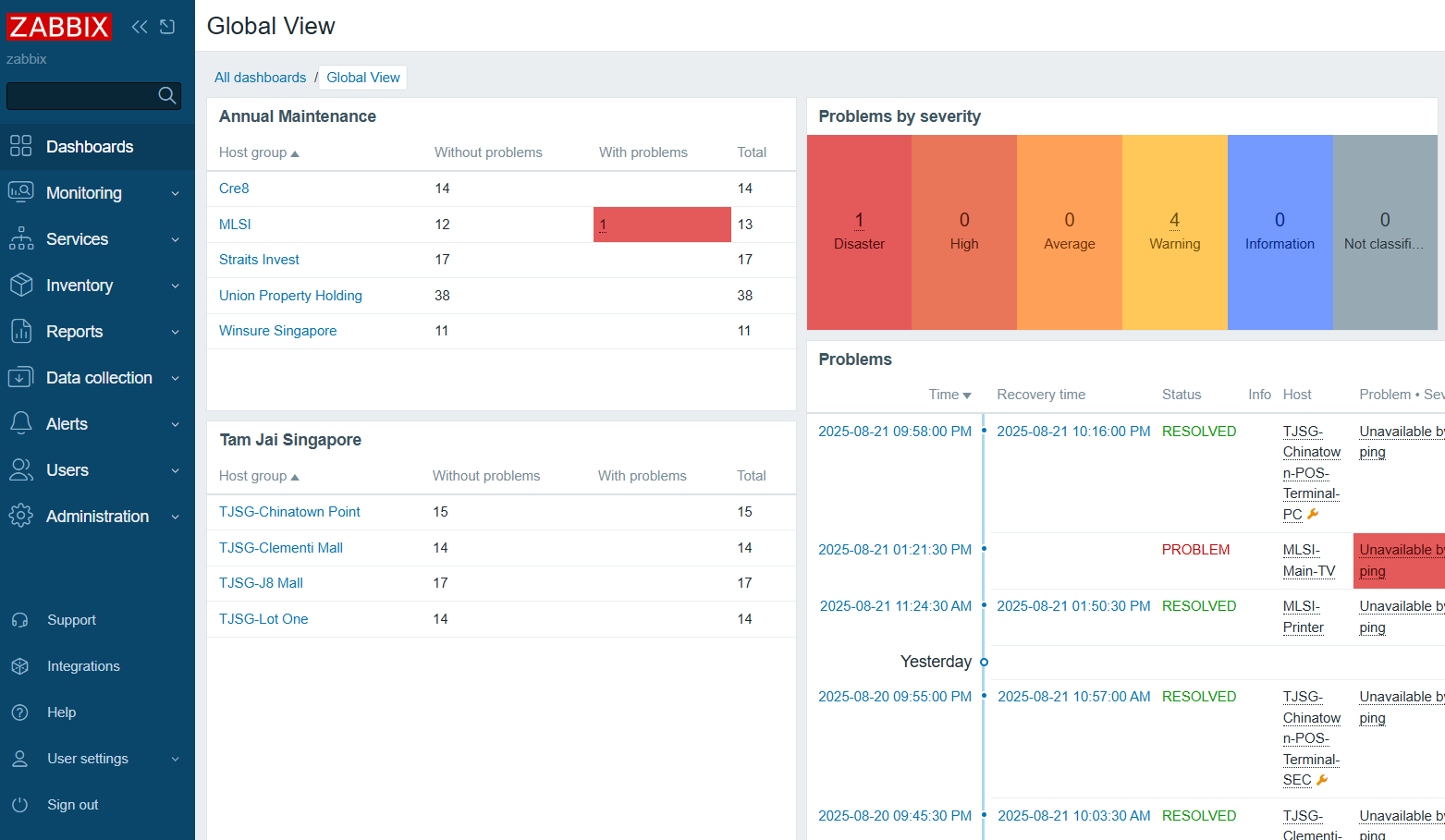
Task: Click the Alerts bell icon
Action: point(20,423)
